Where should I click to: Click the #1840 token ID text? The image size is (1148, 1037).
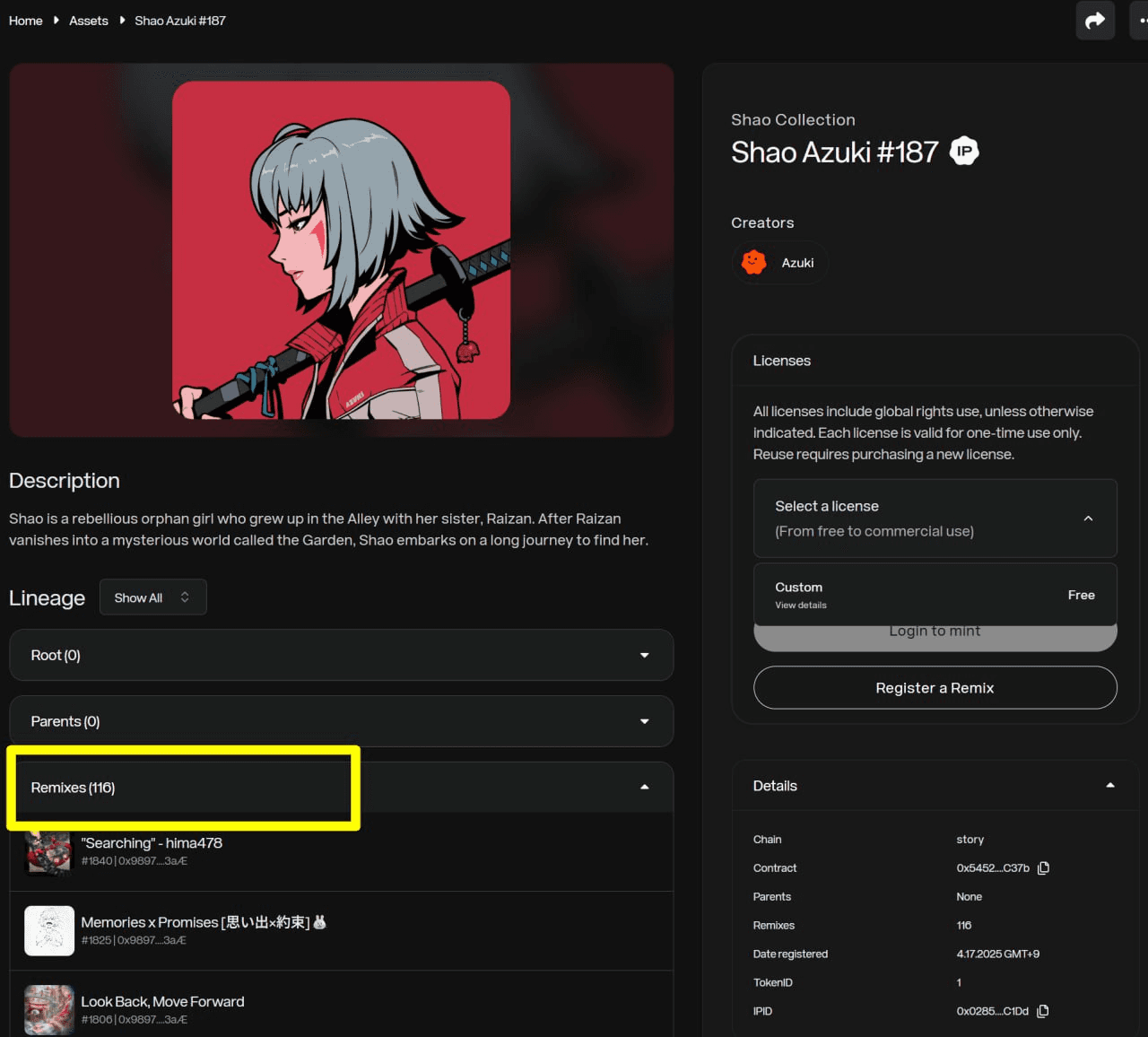97,861
